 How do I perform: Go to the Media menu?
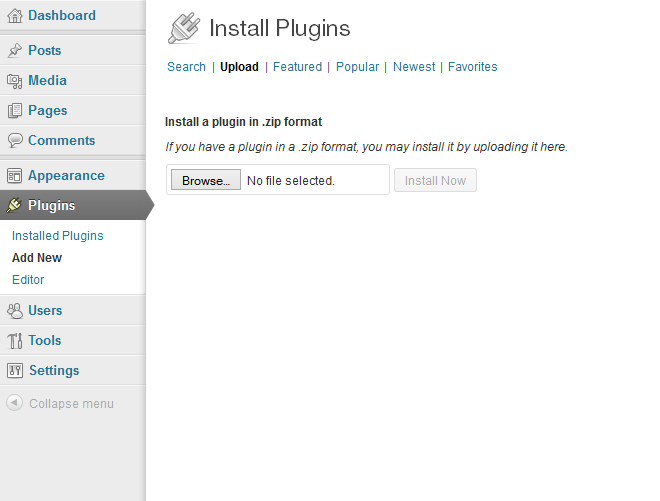(48, 80)
